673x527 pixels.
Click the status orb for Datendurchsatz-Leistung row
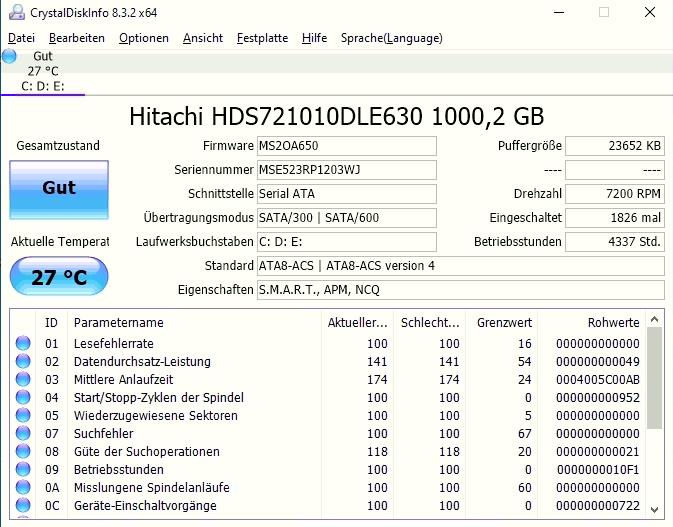pos(23,361)
